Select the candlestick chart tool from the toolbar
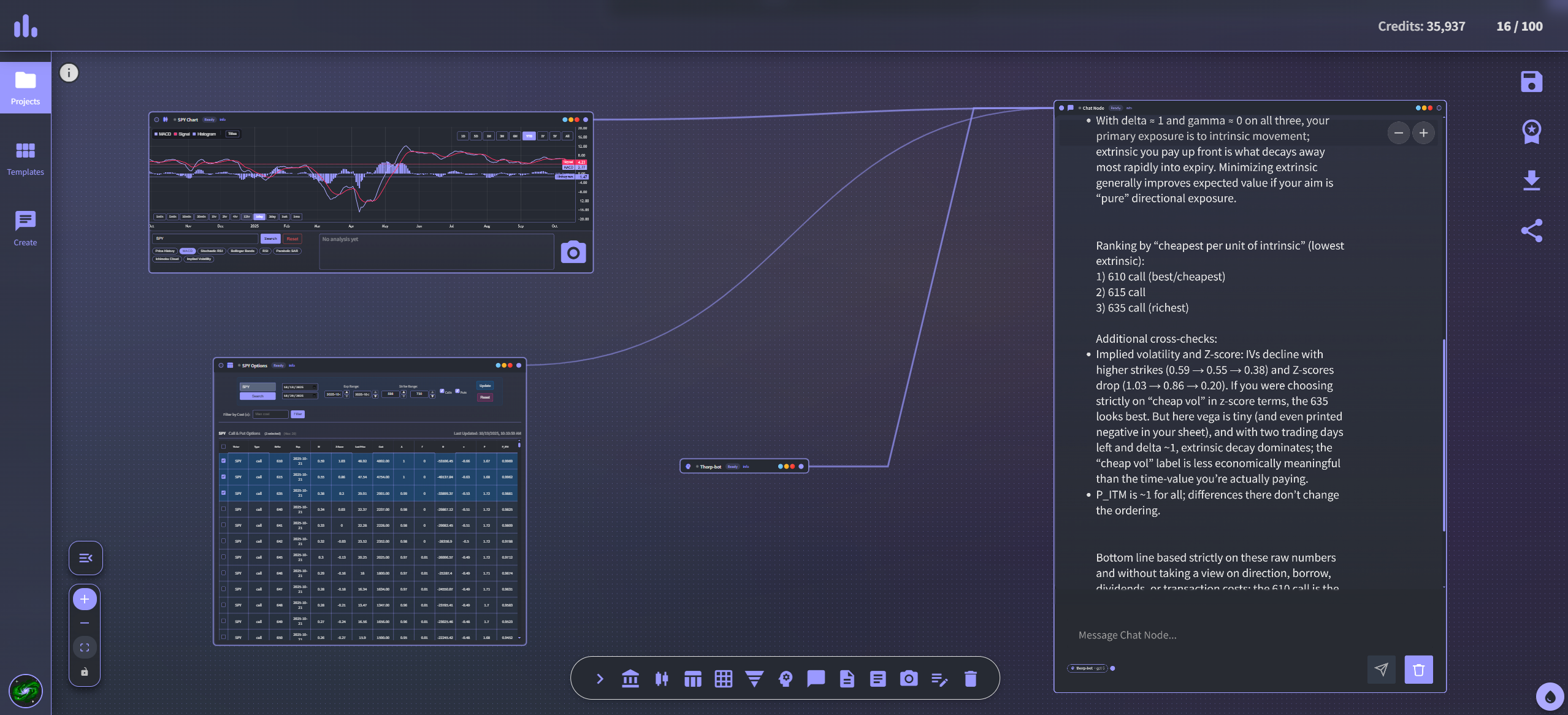The image size is (1568, 715). click(x=662, y=678)
